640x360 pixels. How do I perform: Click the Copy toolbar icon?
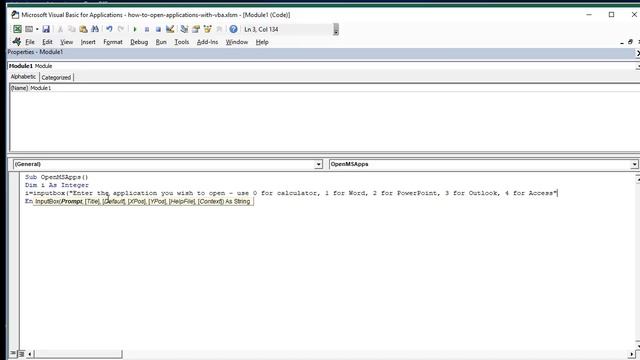click(x=71, y=29)
